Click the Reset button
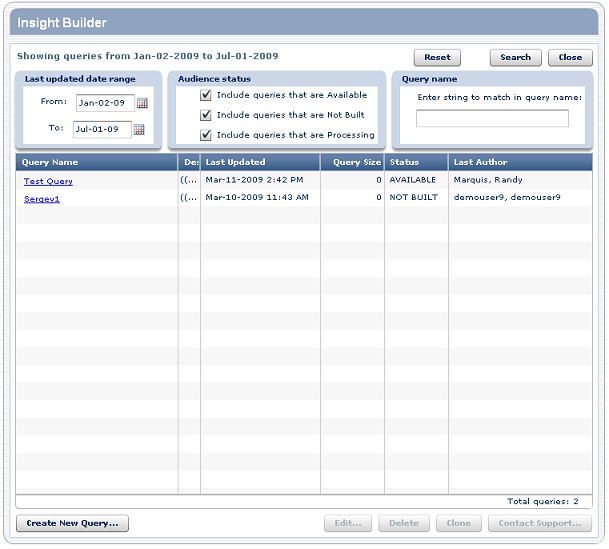The height and width of the screenshot is (549, 609). point(437,58)
